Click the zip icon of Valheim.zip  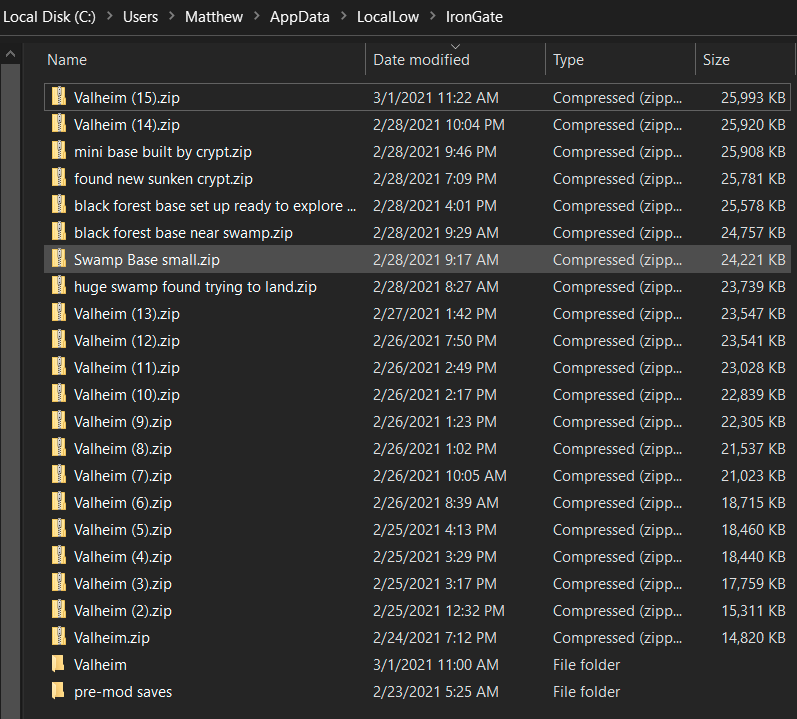59,636
